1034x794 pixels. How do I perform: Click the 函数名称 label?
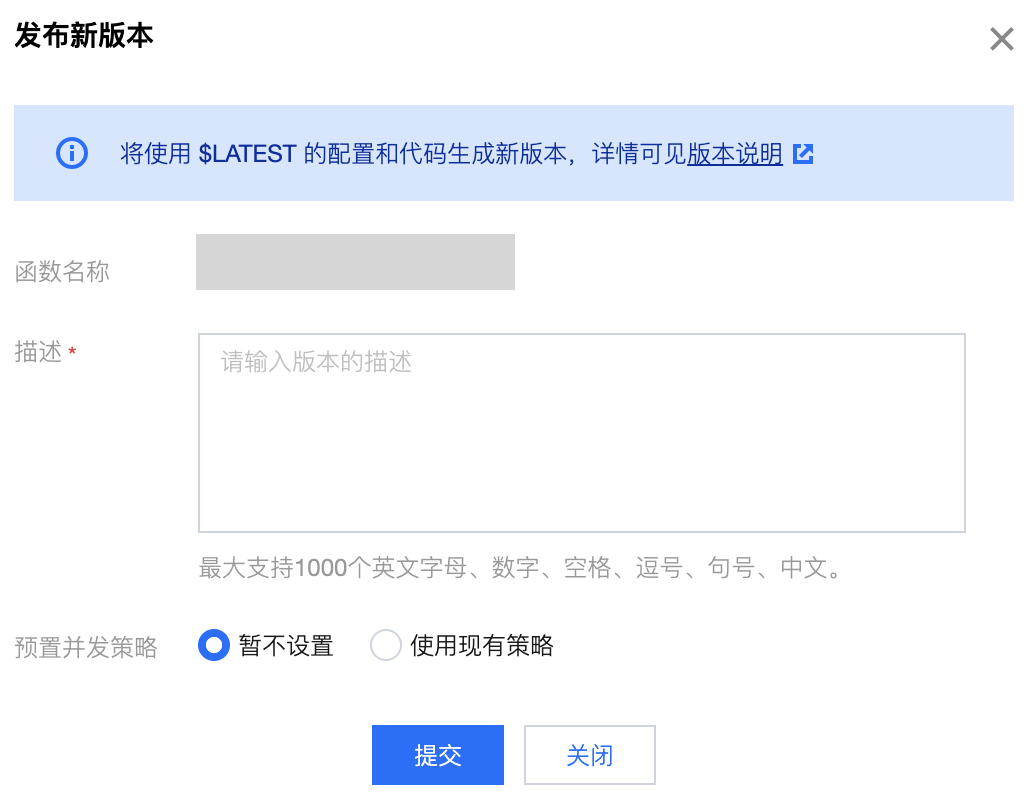click(62, 271)
